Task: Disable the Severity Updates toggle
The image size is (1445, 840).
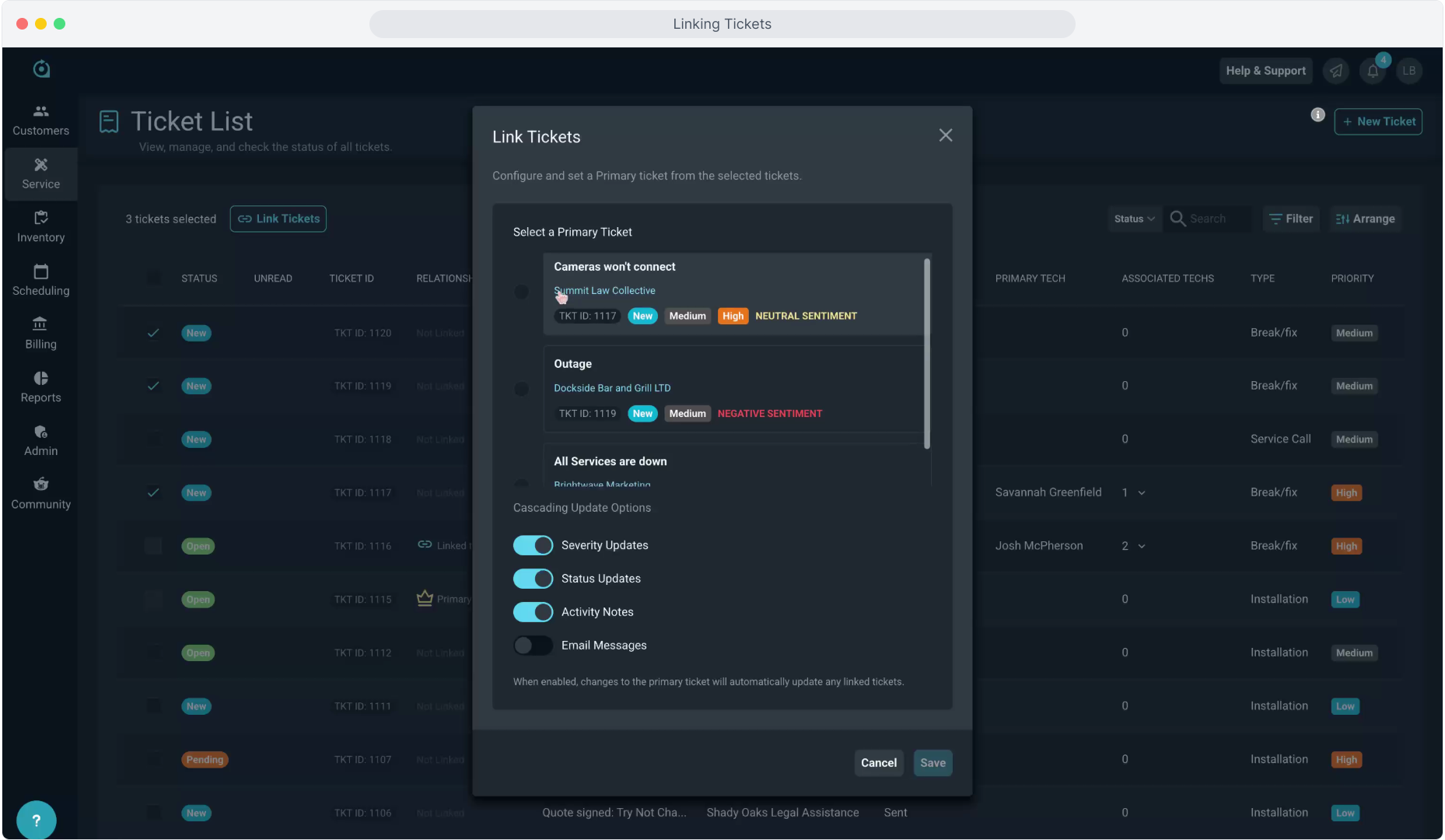Action: pyautogui.click(x=533, y=545)
